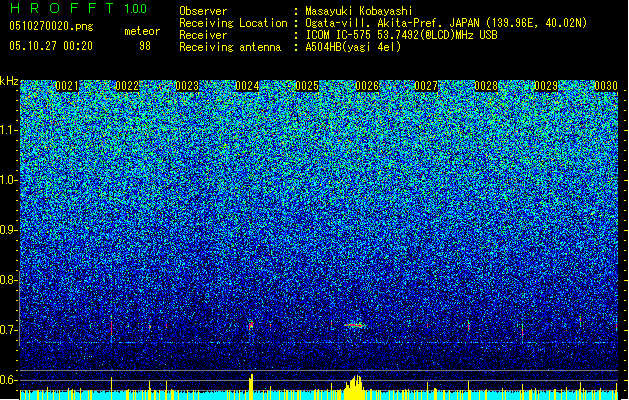Click the version number 1.00
Screen dimensions: 629x400
click(136, 8)
